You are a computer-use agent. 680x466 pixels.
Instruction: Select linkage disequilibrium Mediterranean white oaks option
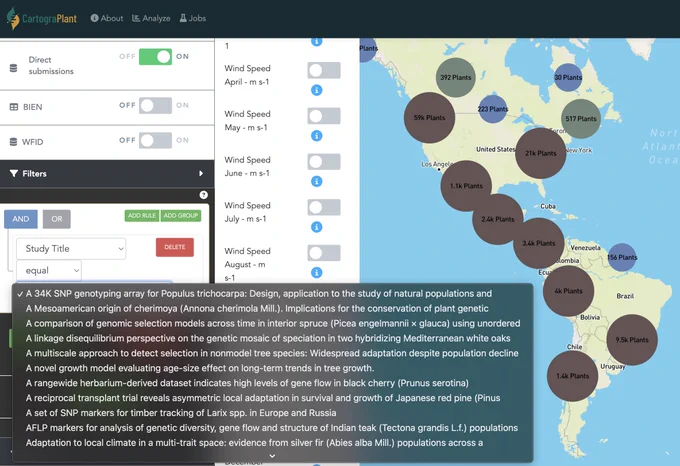(272, 339)
